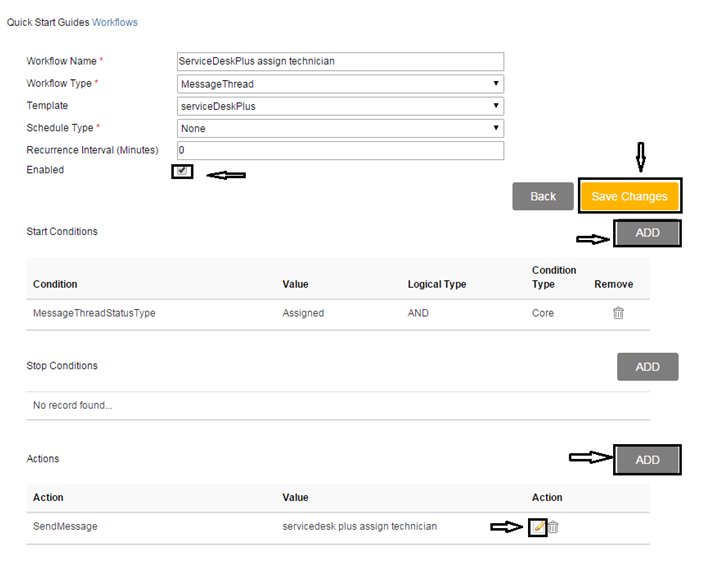Open the Schedule Type dropdown
The width and height of the screenshot is (710, 568).
(340, 128)
